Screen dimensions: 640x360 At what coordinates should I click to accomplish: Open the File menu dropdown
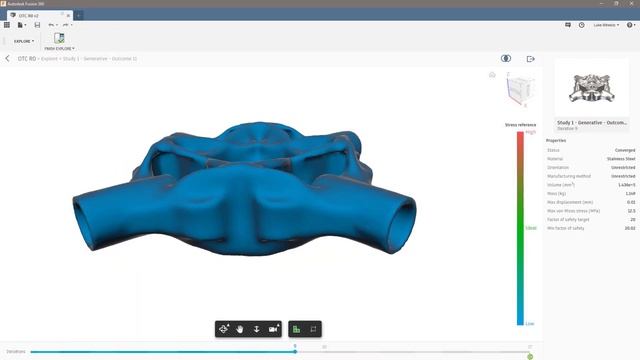coord(21,25)
